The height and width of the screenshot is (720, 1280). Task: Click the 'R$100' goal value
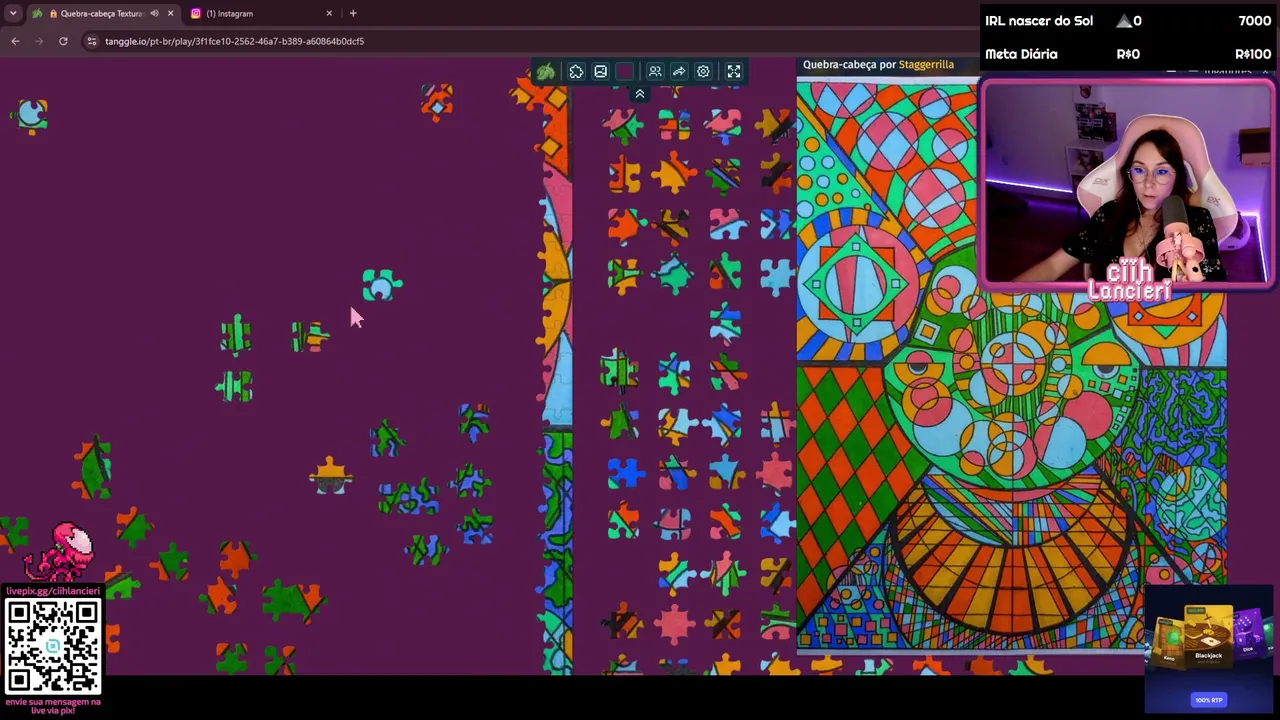(1253, 54)
